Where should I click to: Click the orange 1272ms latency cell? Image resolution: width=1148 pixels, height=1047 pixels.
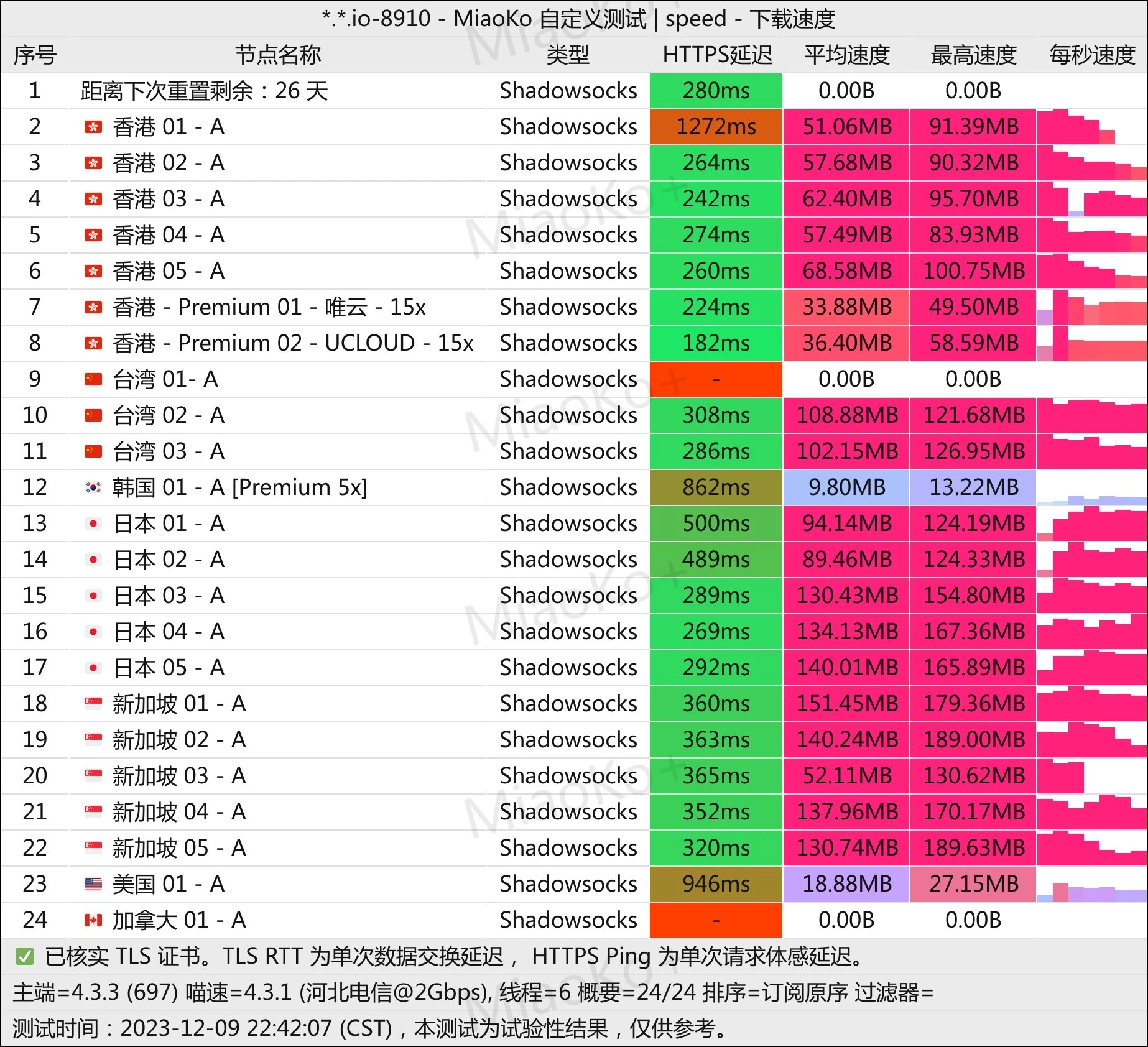tap(716, 127)
